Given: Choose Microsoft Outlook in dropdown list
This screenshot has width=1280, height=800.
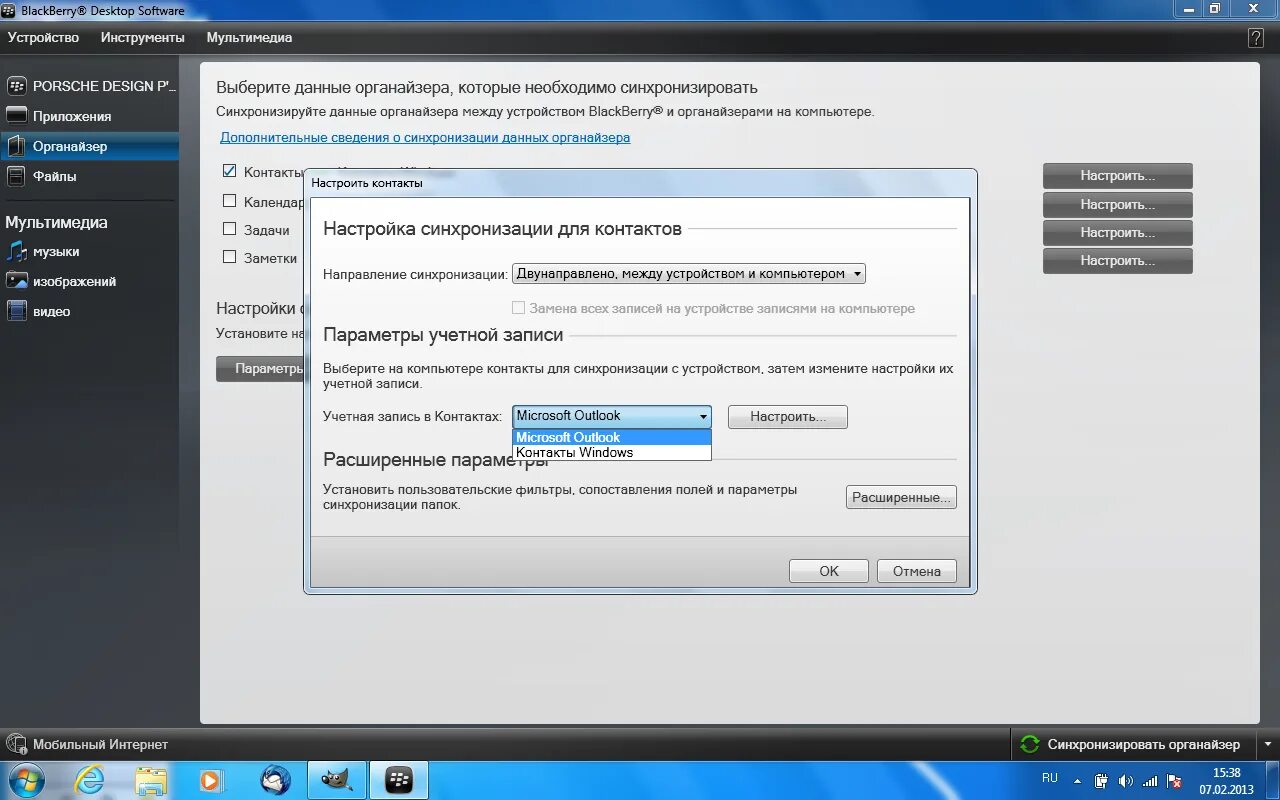Looking at the screenshot, I should click(612, 437).
